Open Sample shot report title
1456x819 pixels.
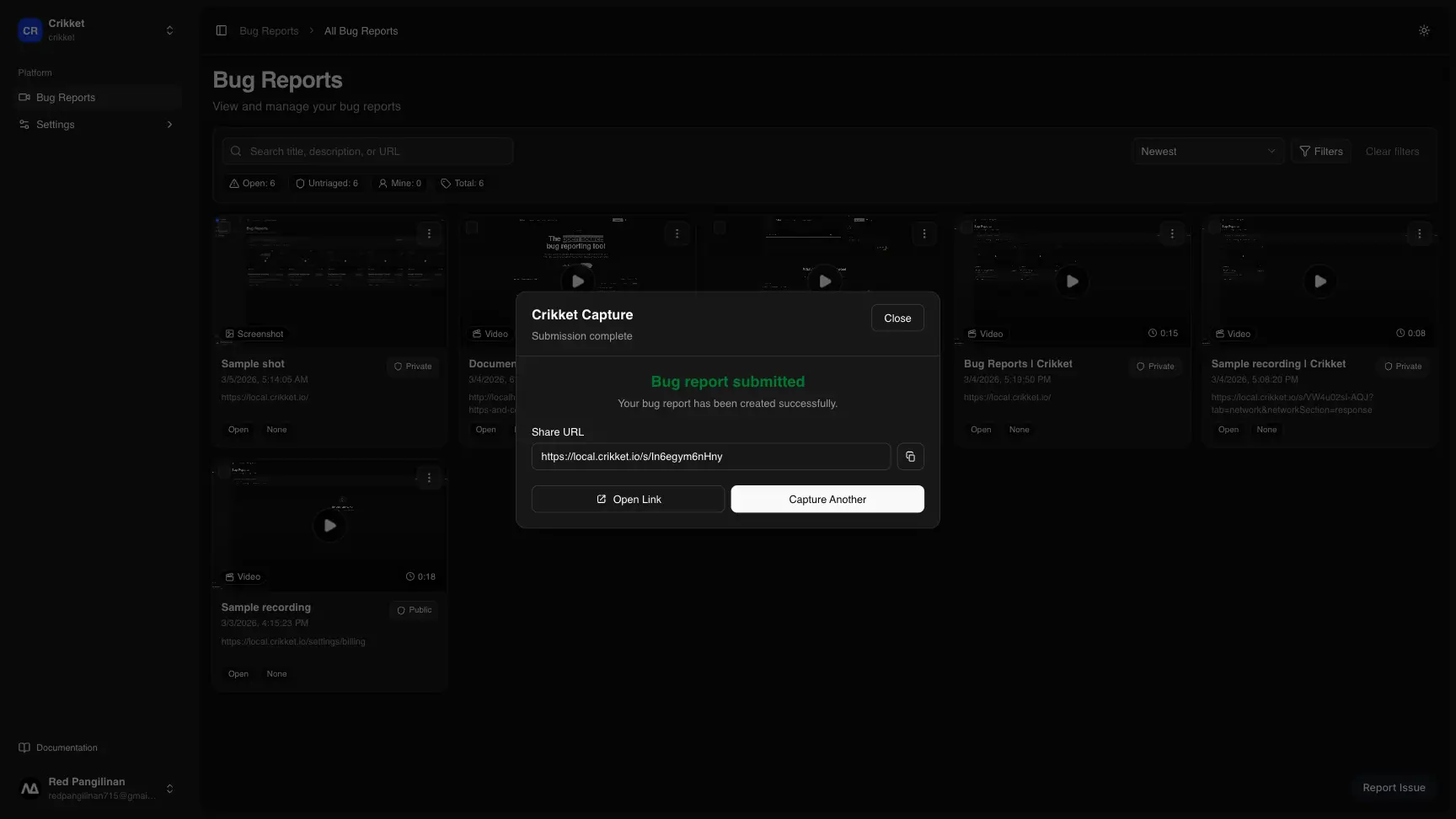coord(253,364)
